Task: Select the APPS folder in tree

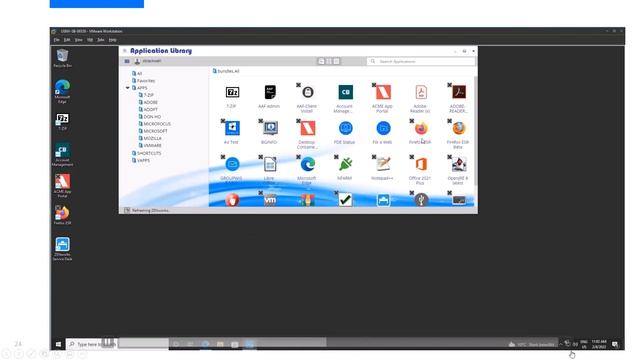Action: point(140,88)
